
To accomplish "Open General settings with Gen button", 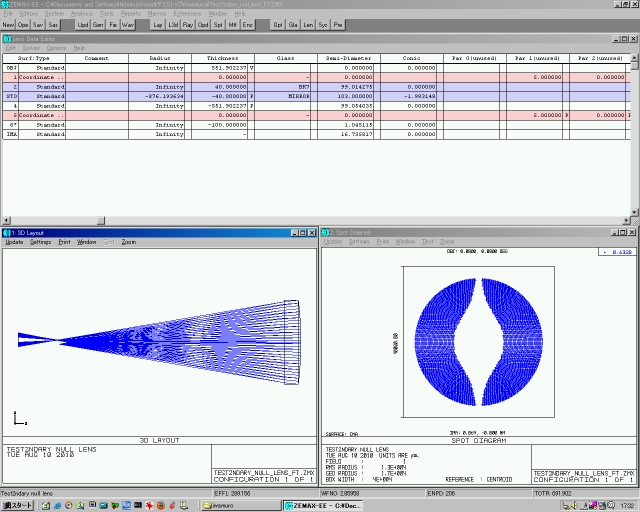I will (98, 25).
